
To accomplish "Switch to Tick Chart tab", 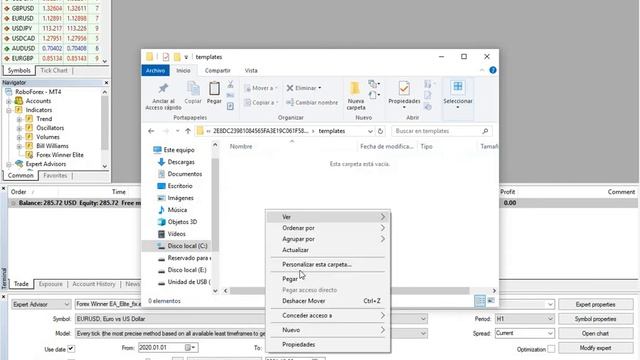I will point(54,71).
